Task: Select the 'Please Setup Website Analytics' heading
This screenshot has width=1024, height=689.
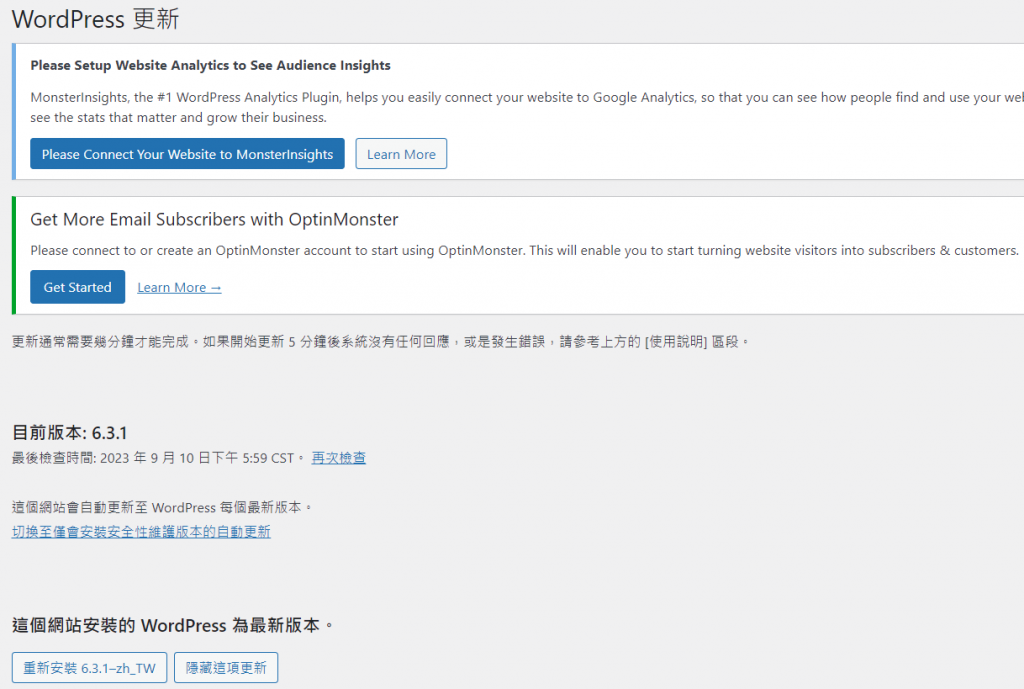Action: point(210,65)
